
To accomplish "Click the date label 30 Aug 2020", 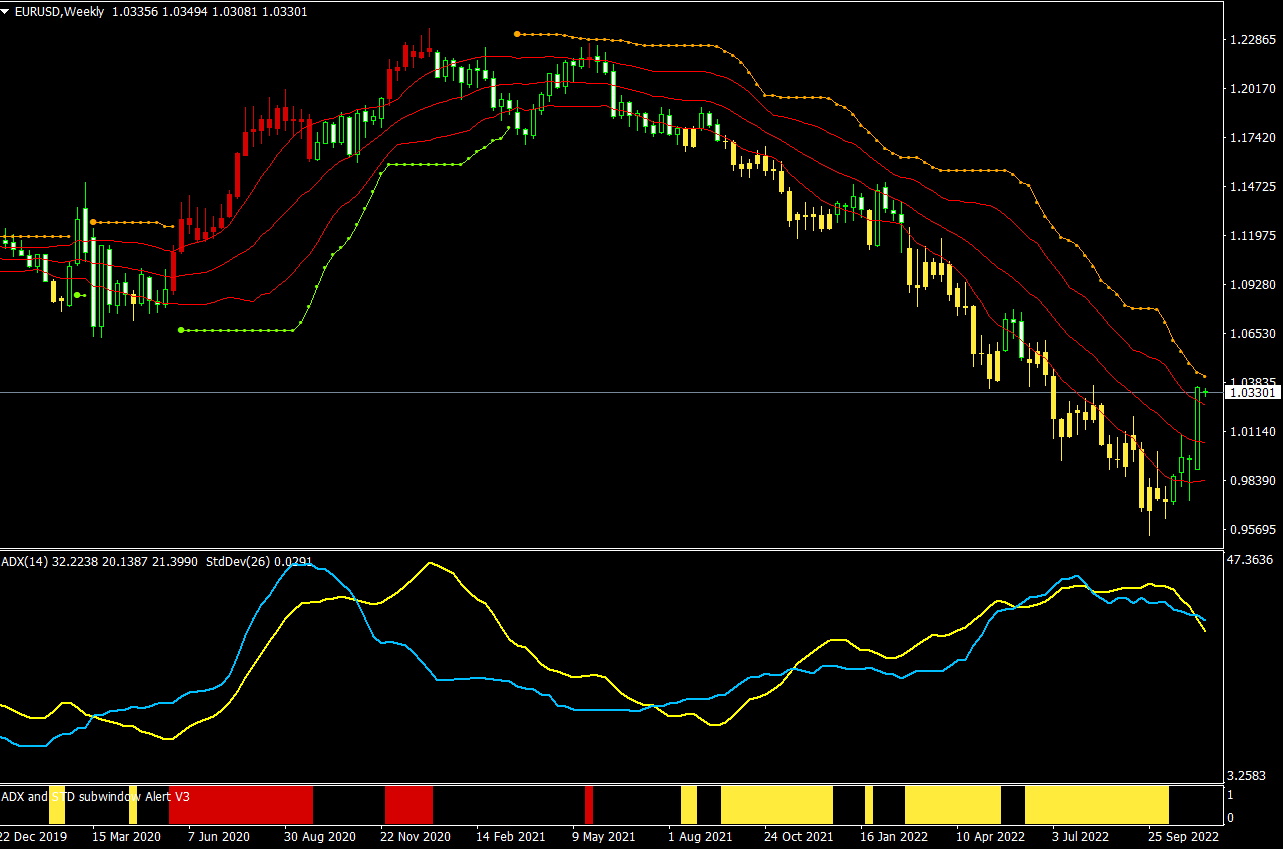I will pyautogui.click(x=320, y=836).
